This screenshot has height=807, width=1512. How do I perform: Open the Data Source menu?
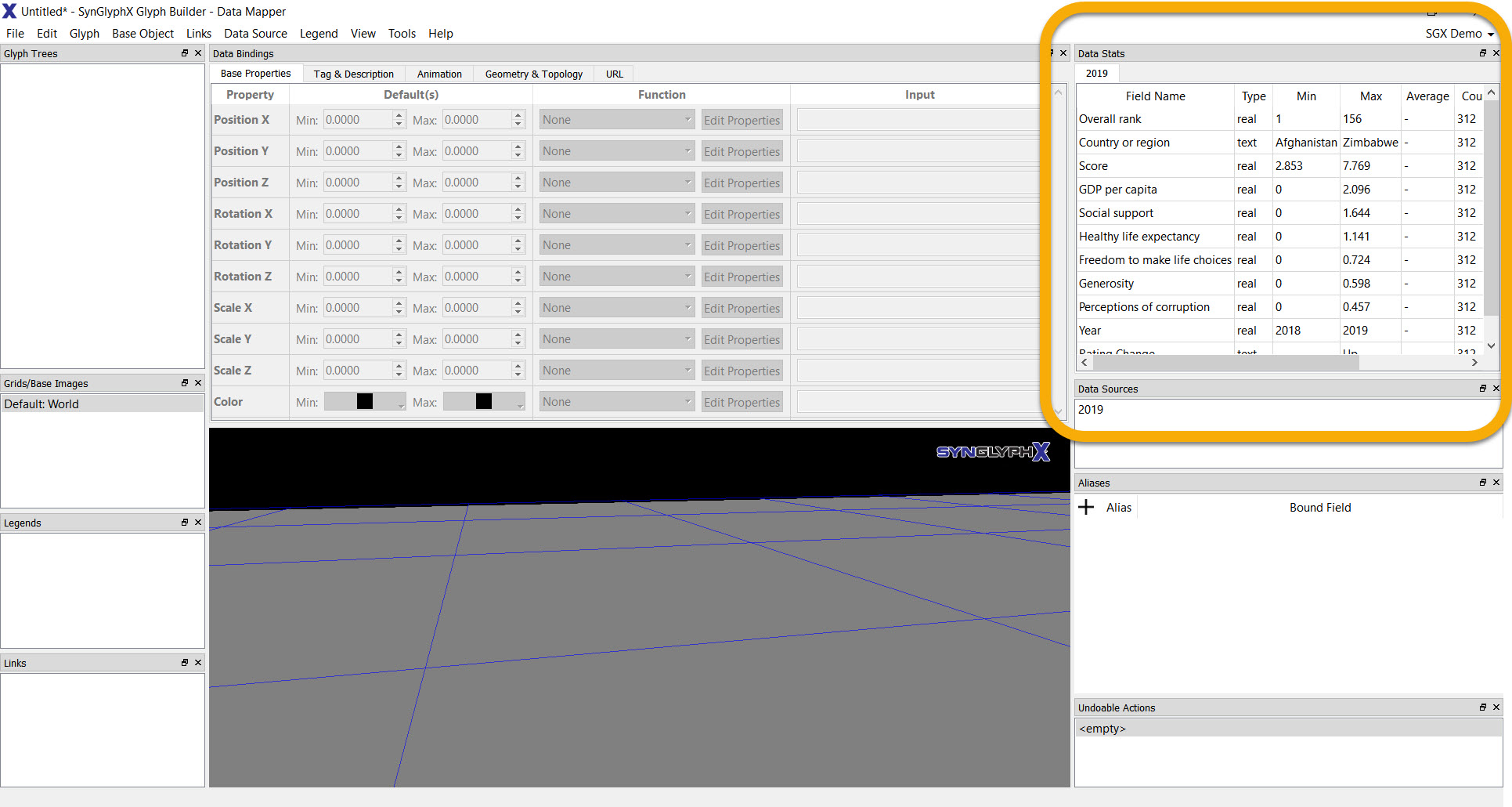point(255,34)
